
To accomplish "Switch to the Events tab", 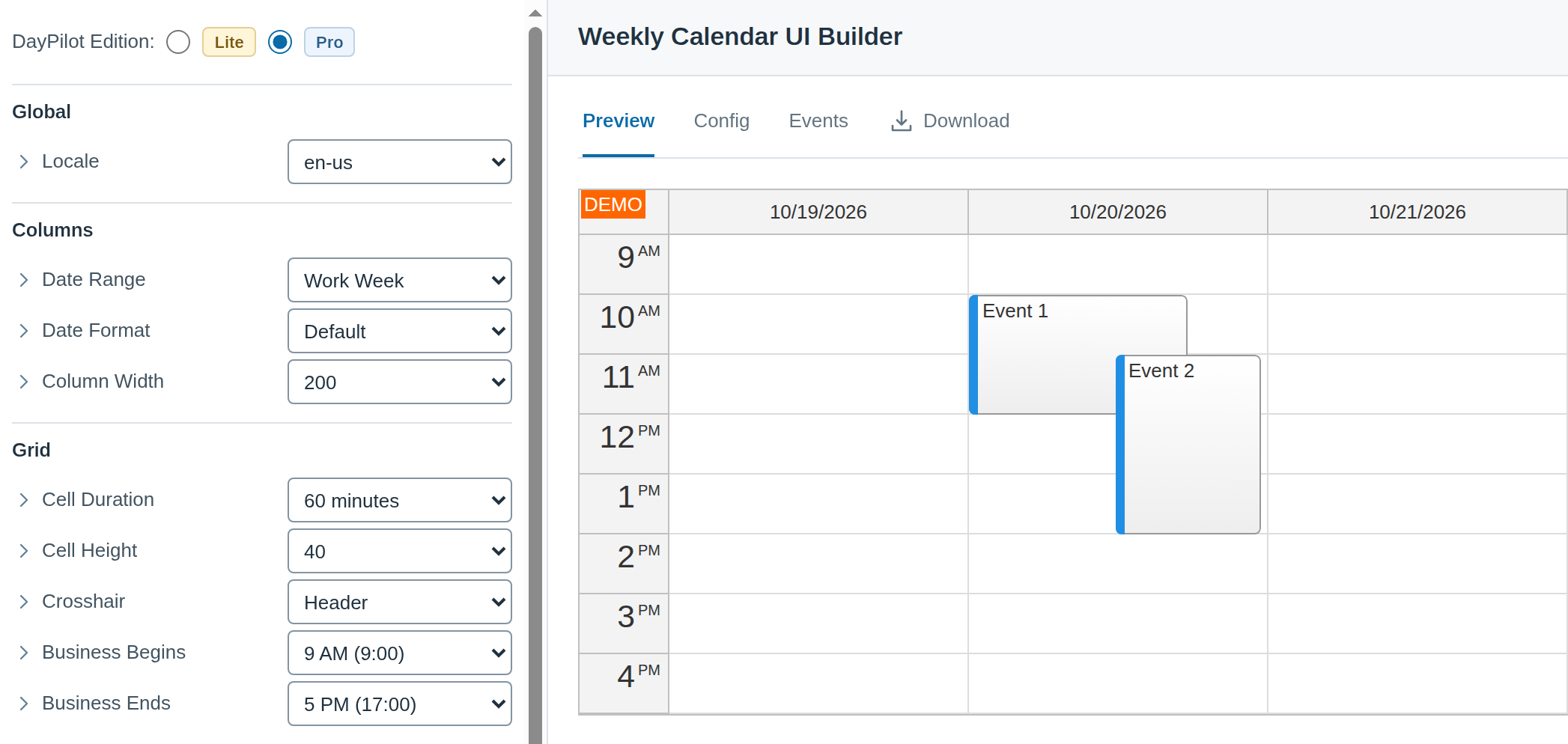I will coord(818,121).
